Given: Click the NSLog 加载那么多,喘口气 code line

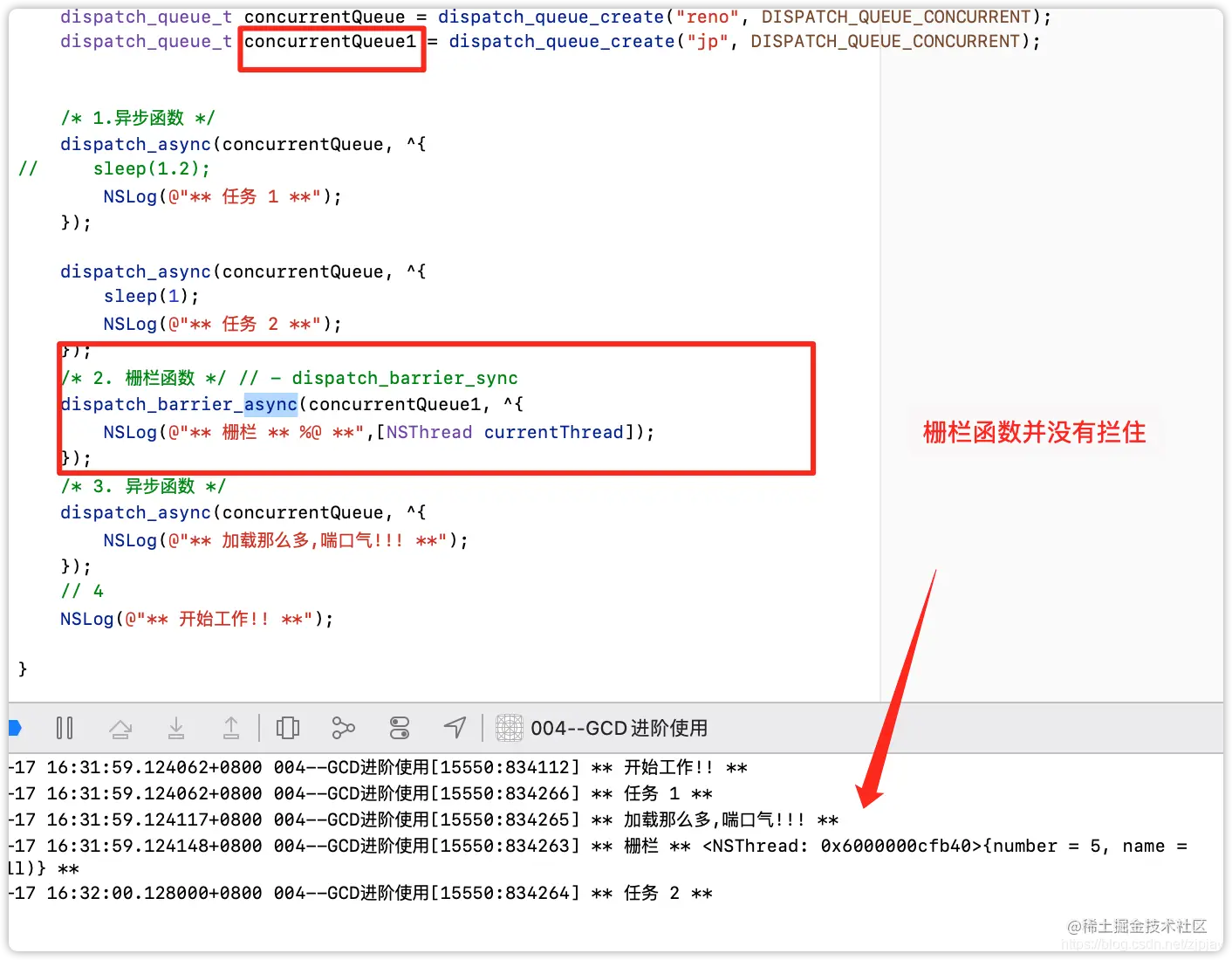Looking at the screenshot, I should point(286,540).
